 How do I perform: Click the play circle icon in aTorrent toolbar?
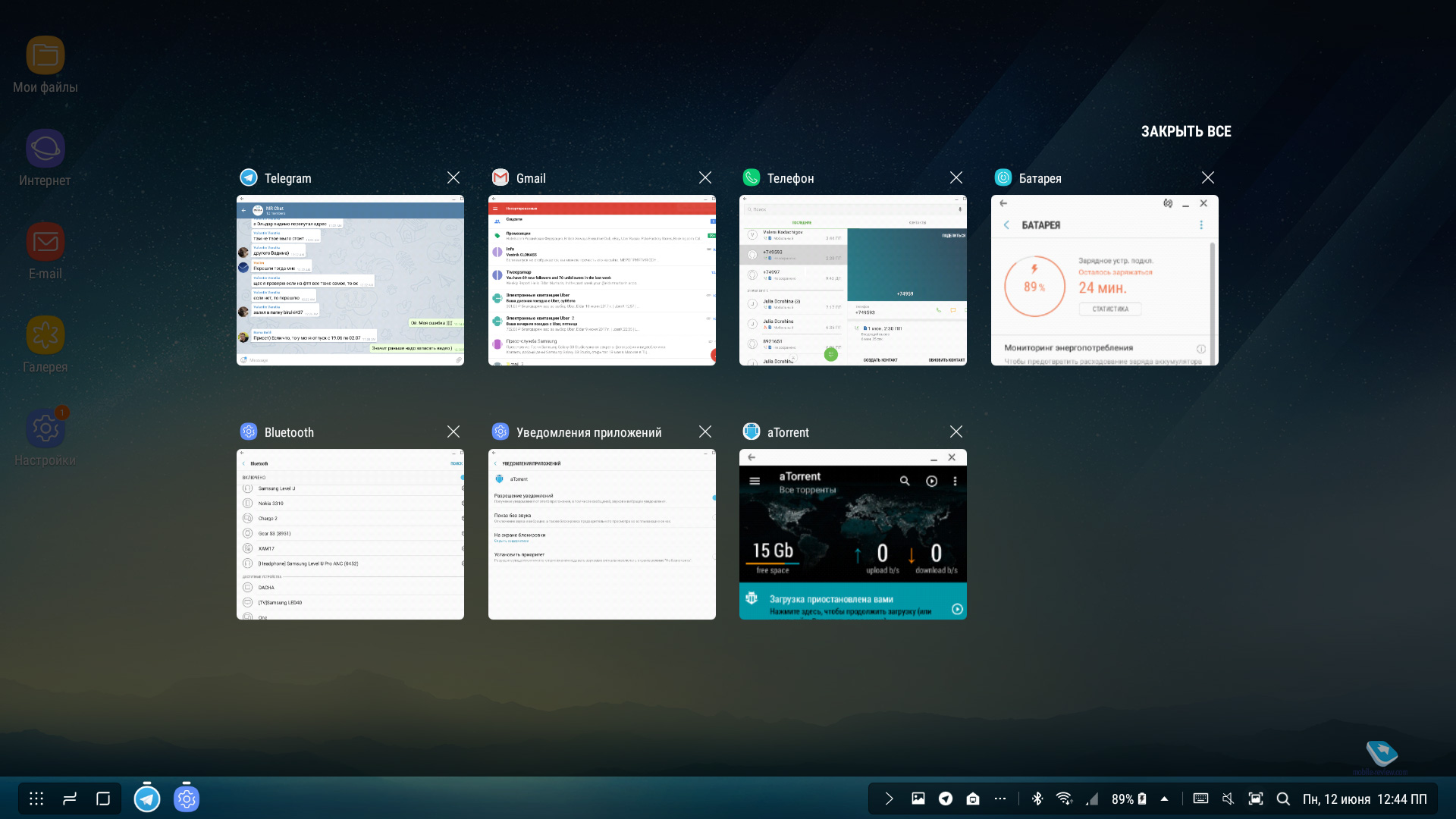[932, 481]
